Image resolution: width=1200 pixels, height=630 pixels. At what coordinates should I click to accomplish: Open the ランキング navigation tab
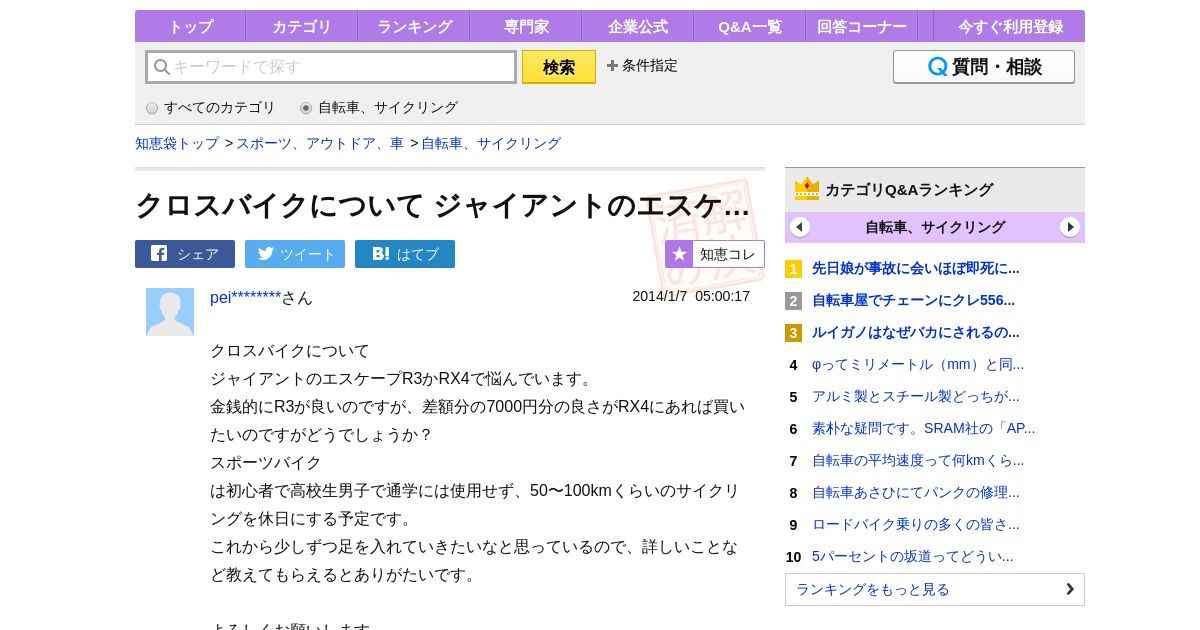pyautogui.click(x=414, y=27)
